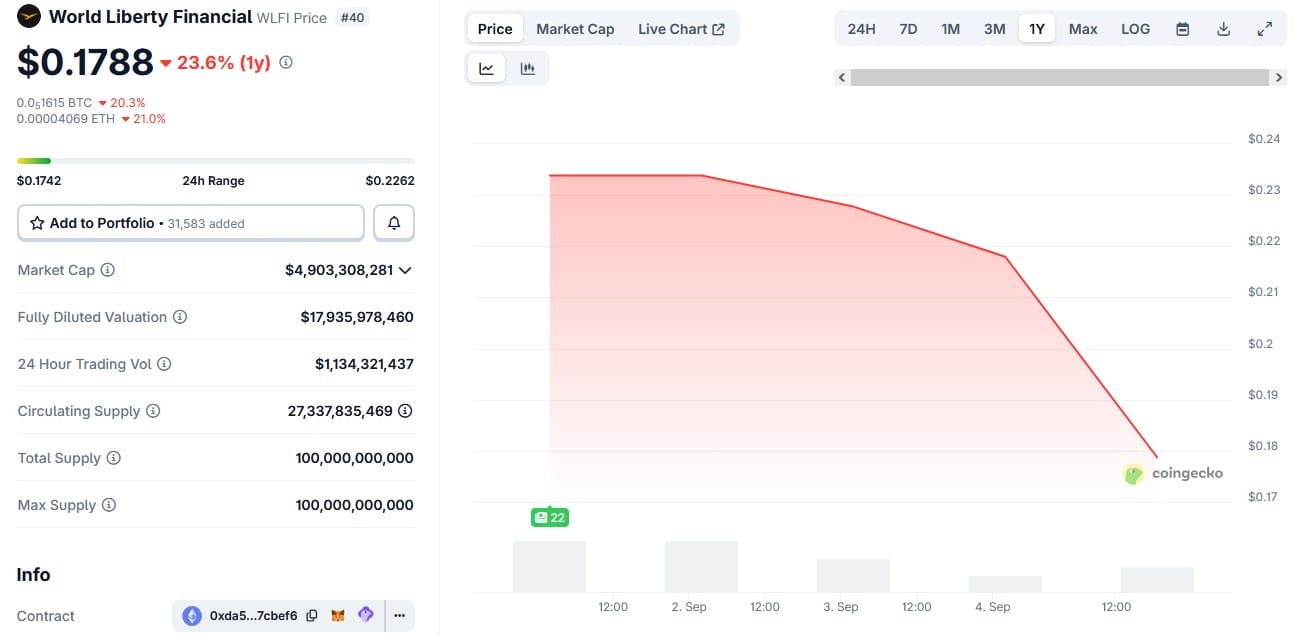This screenshot has height=635, width=1299.
Task: Select the 1Y time range
Action: click(x=1037, y=29)
